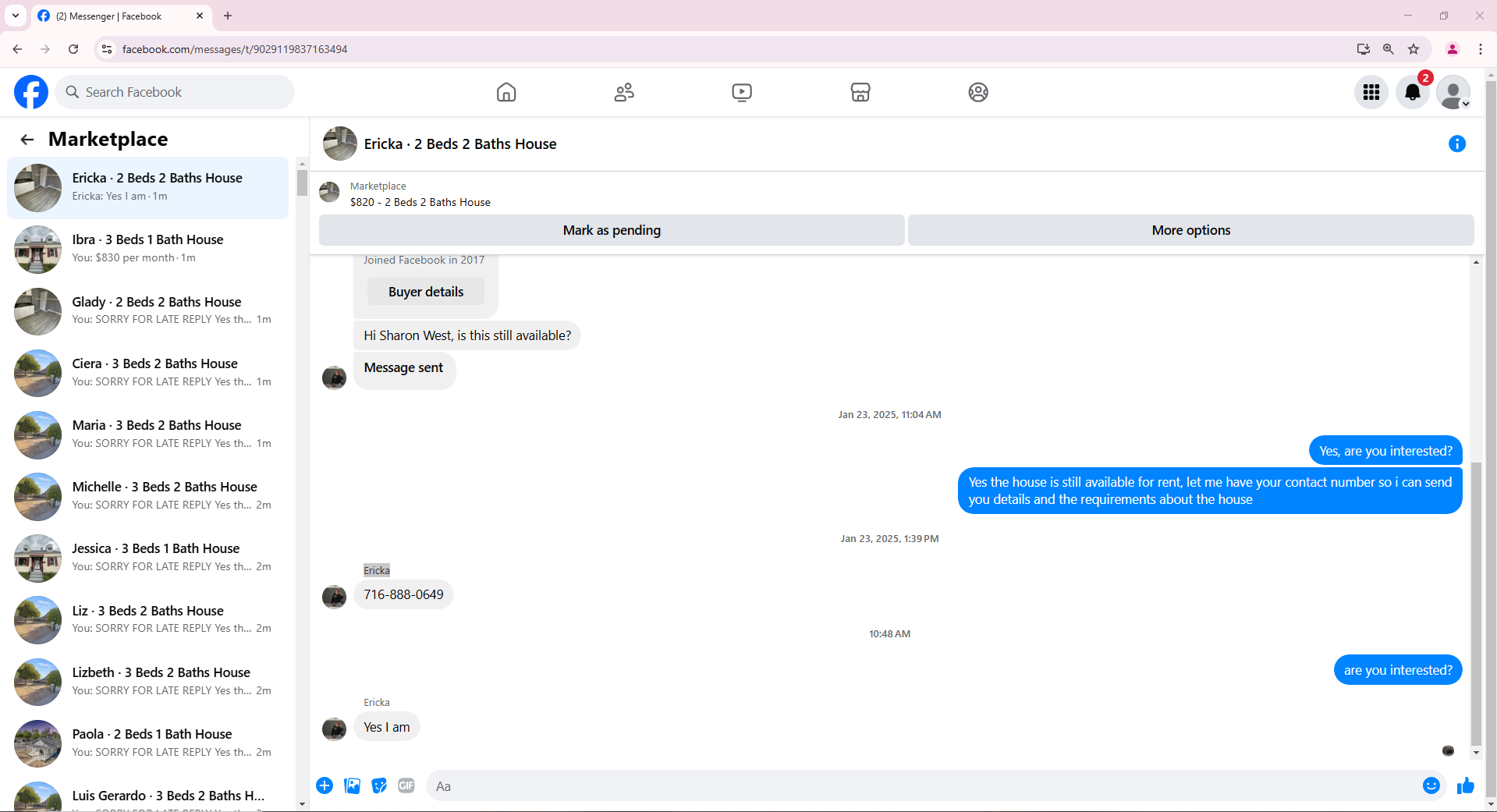Open the Groups icon in top navigation
Image resolution: width=1497 pixels, height=812 pixels.
tap(978, 92)
